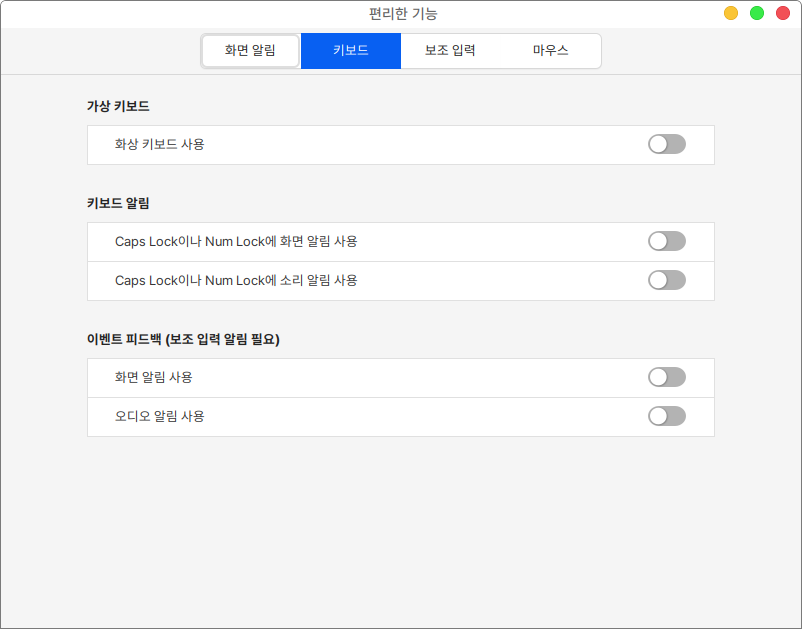Close the window with the red button
Viewport: 802px width, 629px height.
[x=783, y=13]
